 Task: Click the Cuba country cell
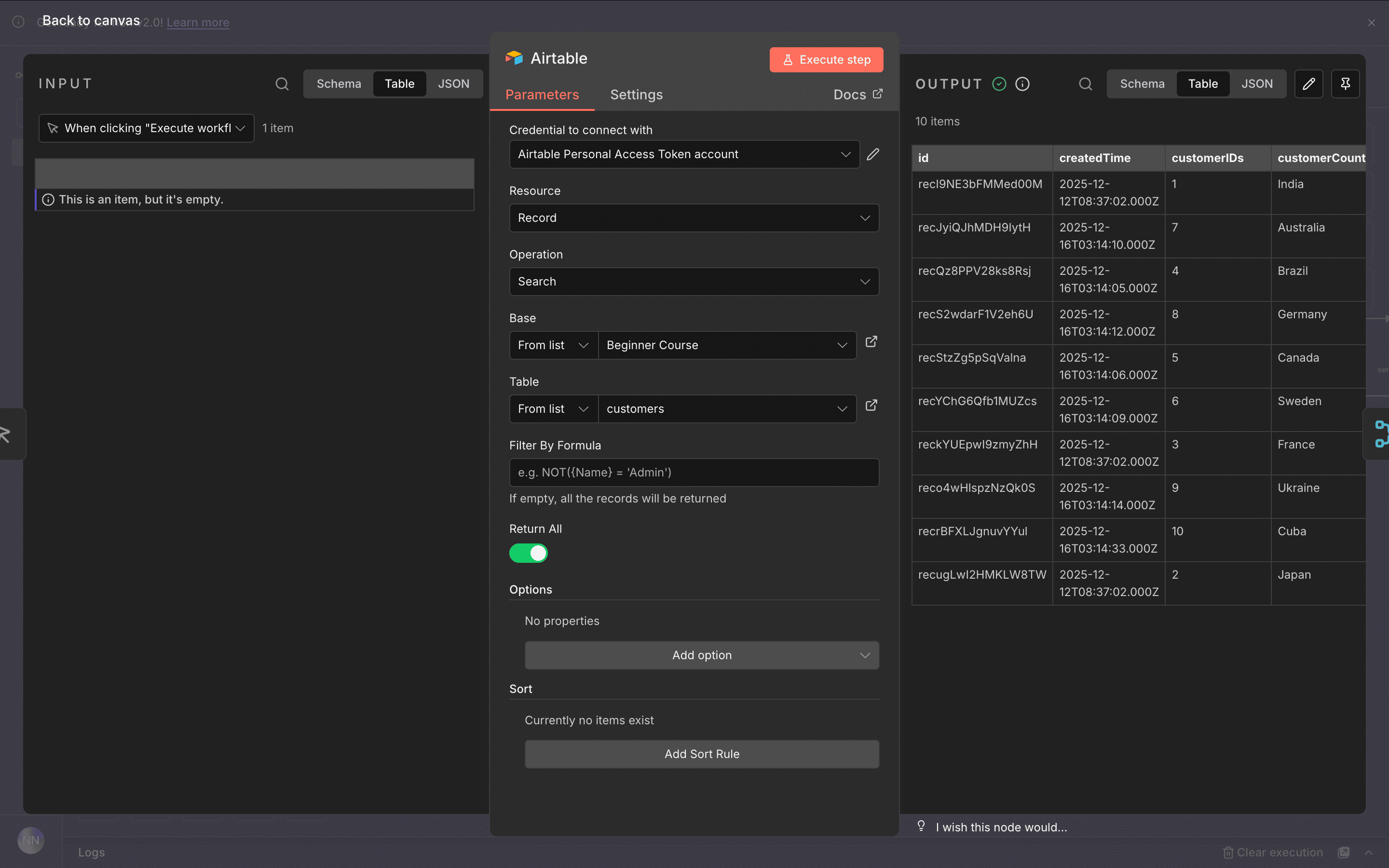point(1319,540)
